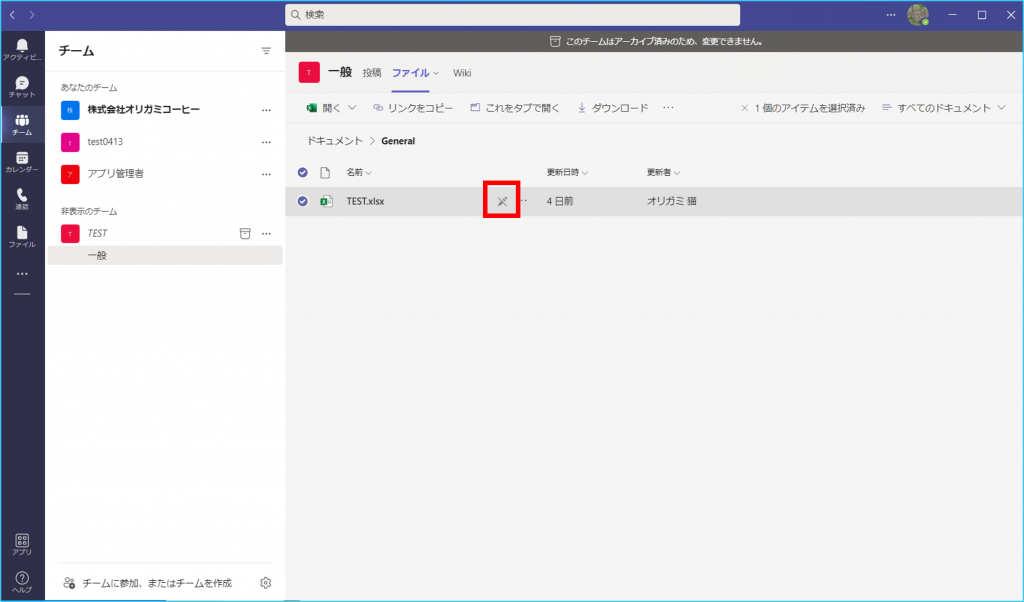Switch to the Wiki tab

(x=462, y=73)
